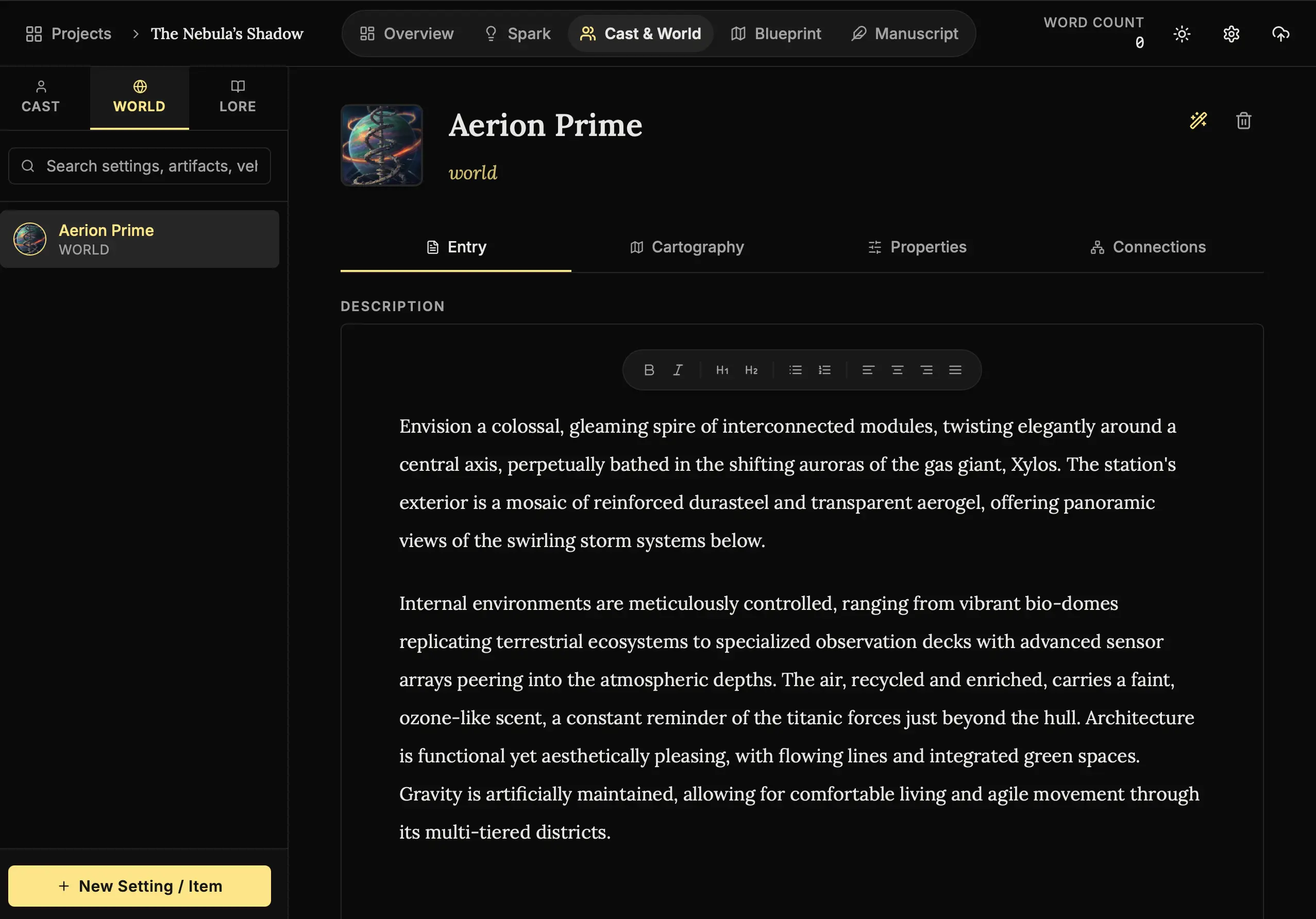
Task: Go back to Projects
Action: (x=69, y=34)
